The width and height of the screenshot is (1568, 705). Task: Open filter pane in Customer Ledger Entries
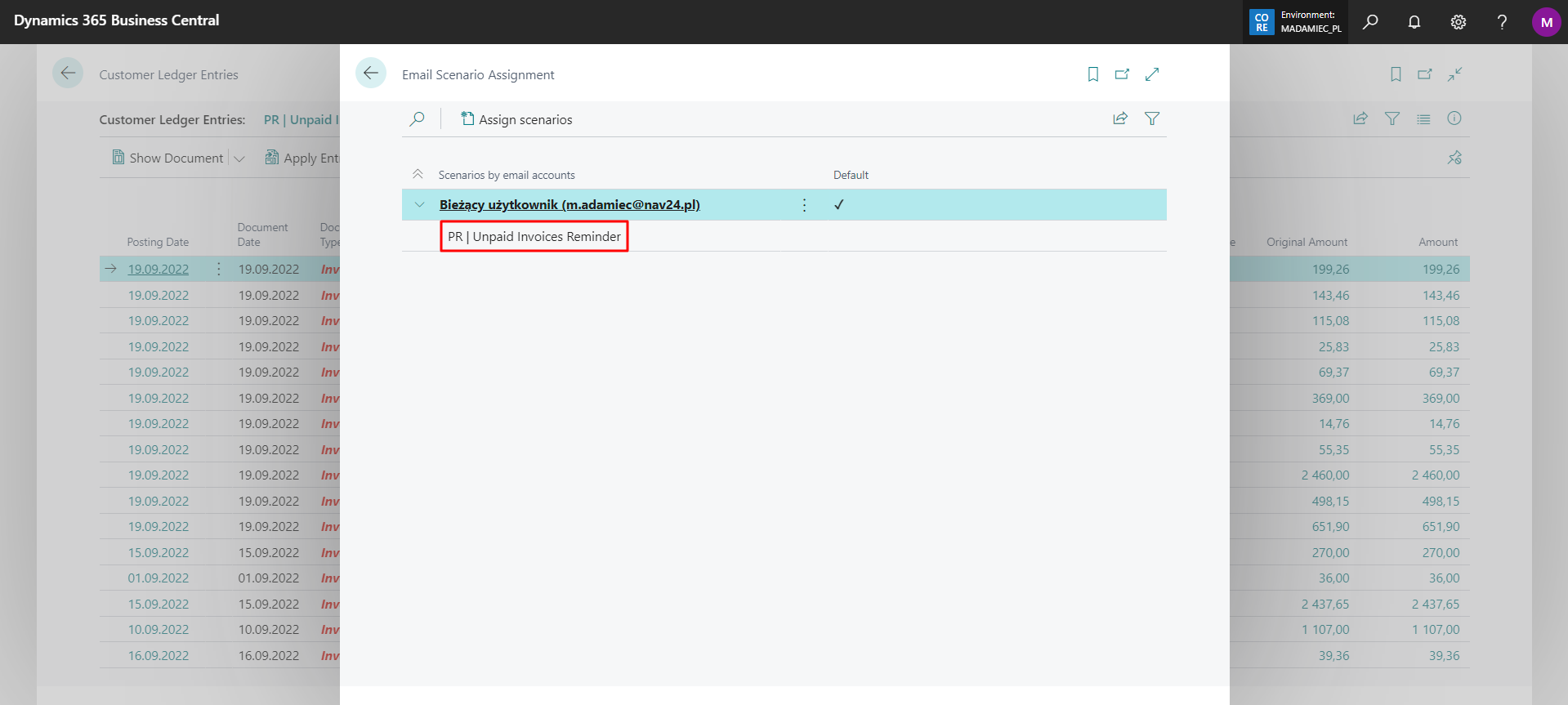click(x=1392, y=118)
